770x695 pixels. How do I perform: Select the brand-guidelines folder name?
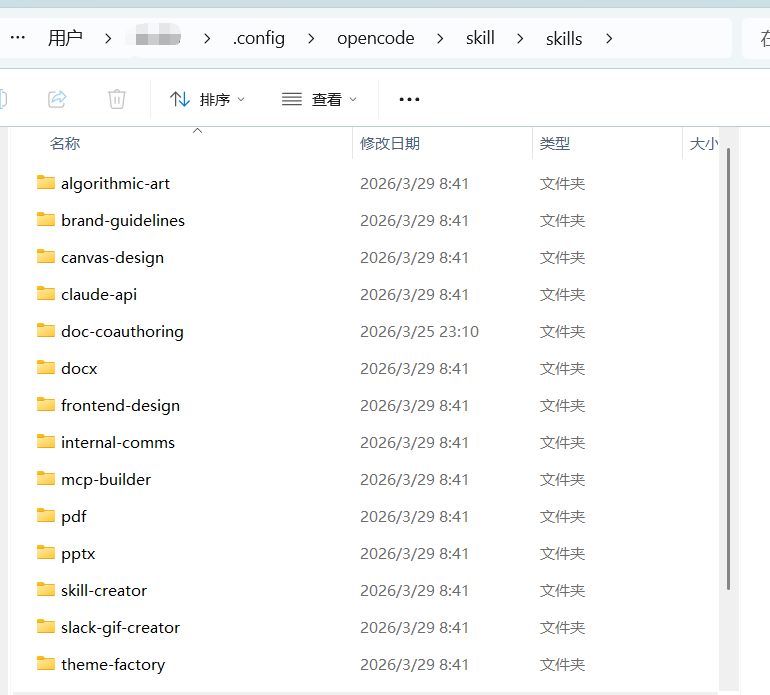click(123, 221)
